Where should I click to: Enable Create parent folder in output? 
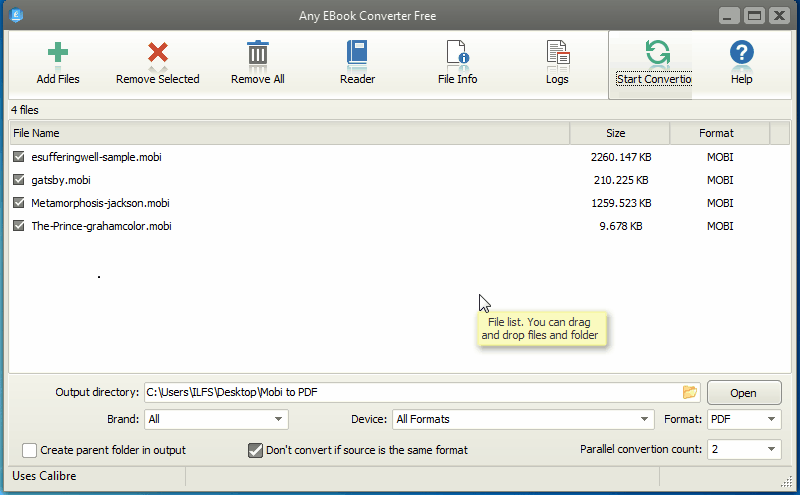(x=30, y=450)
